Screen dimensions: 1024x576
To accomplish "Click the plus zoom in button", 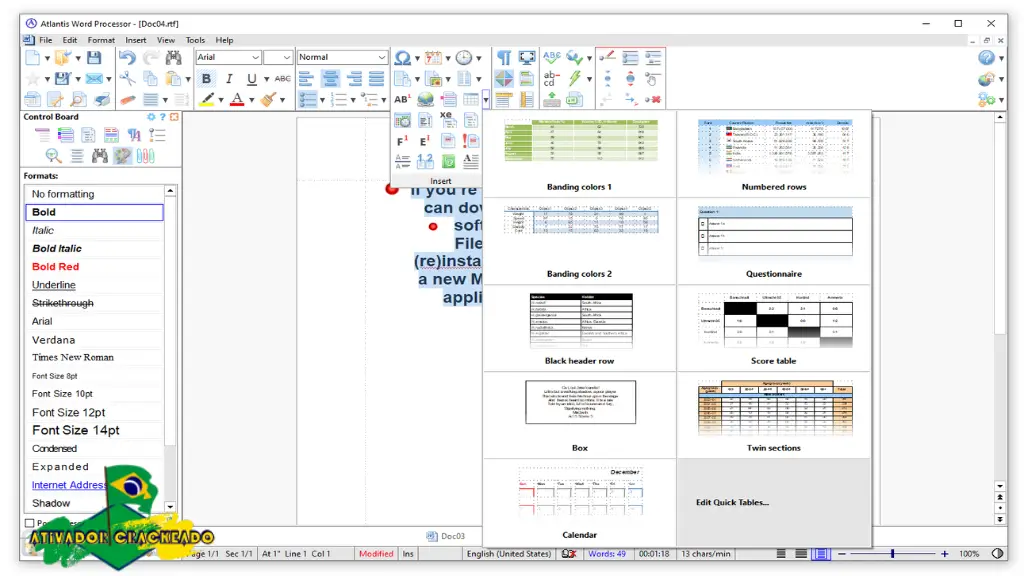I will pyautogui.click(x=944, y=554).
